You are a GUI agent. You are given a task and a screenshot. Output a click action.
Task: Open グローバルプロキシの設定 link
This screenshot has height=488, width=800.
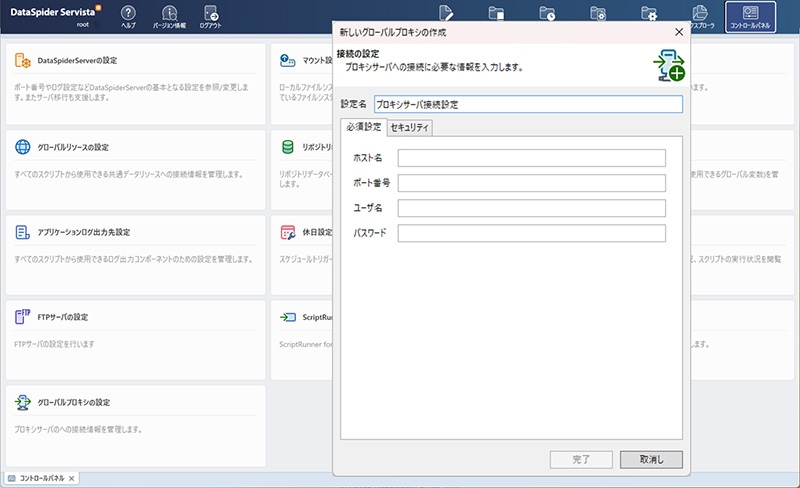coord(73,402)
